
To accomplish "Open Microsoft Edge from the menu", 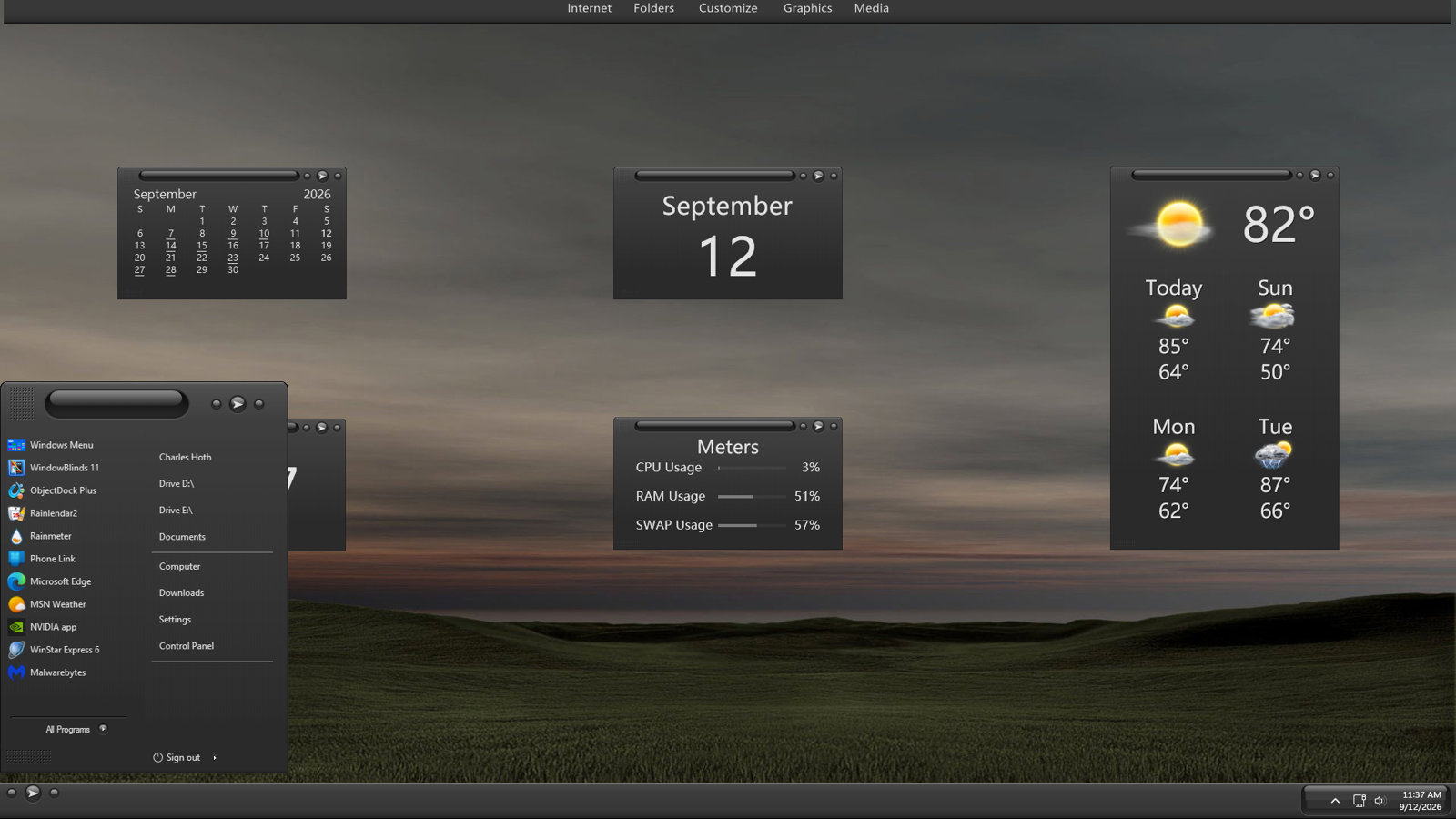I will [50, 581].
